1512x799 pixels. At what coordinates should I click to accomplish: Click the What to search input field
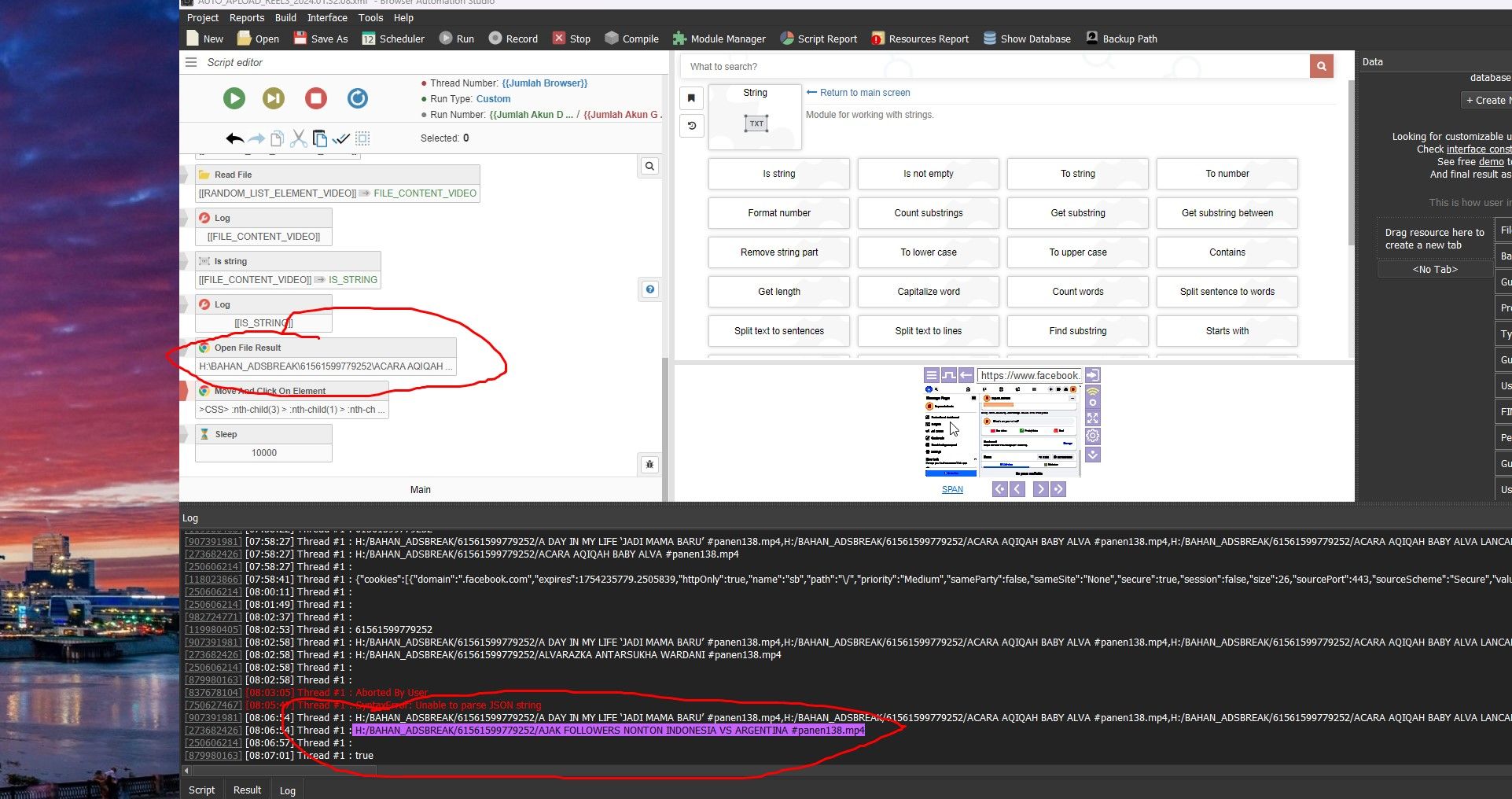[995, 67]
